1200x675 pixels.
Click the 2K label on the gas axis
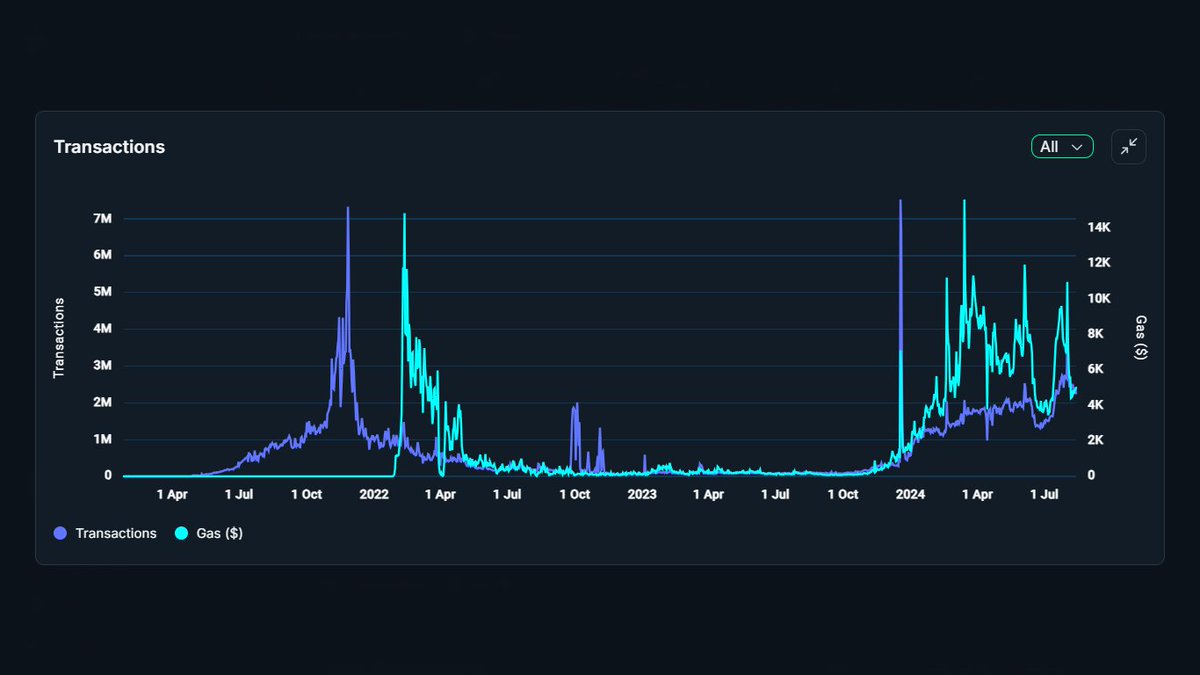click(1096, 440)
